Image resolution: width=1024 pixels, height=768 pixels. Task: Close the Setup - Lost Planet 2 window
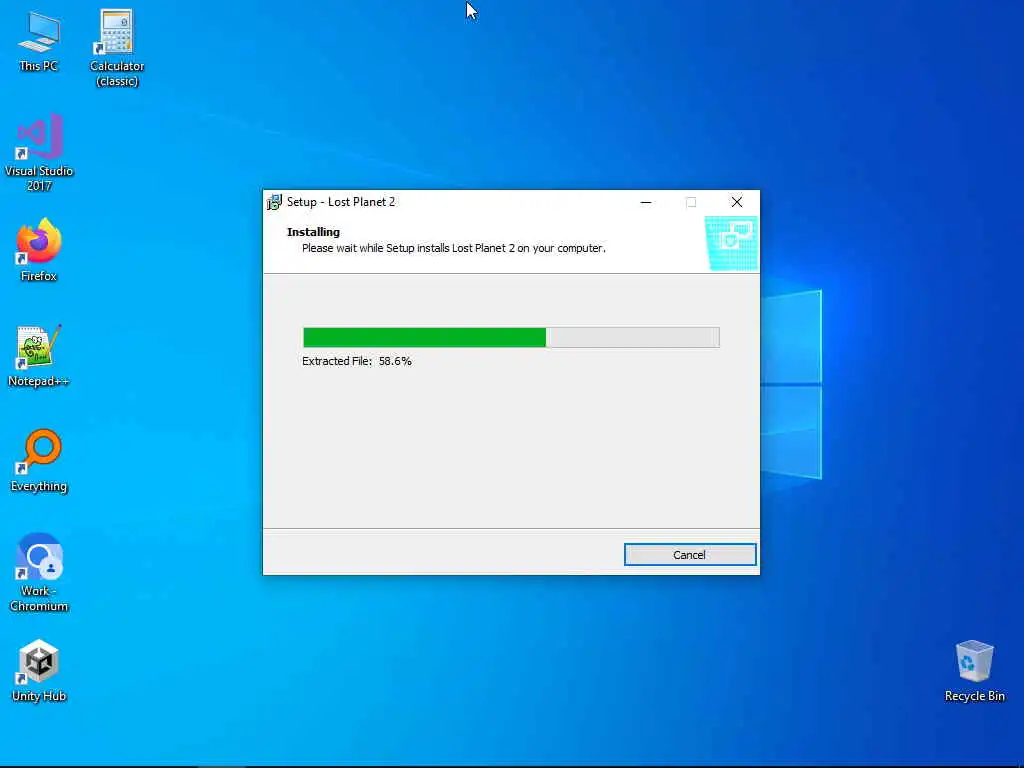pos(737,202)
